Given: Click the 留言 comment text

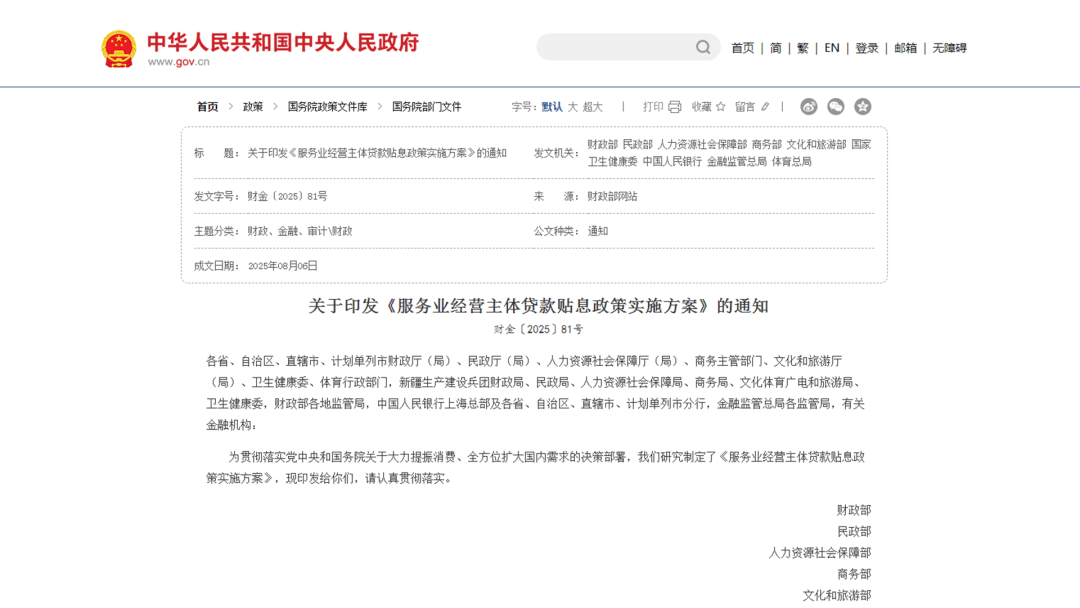Looking at the screenshot, I should coord(745,107).
